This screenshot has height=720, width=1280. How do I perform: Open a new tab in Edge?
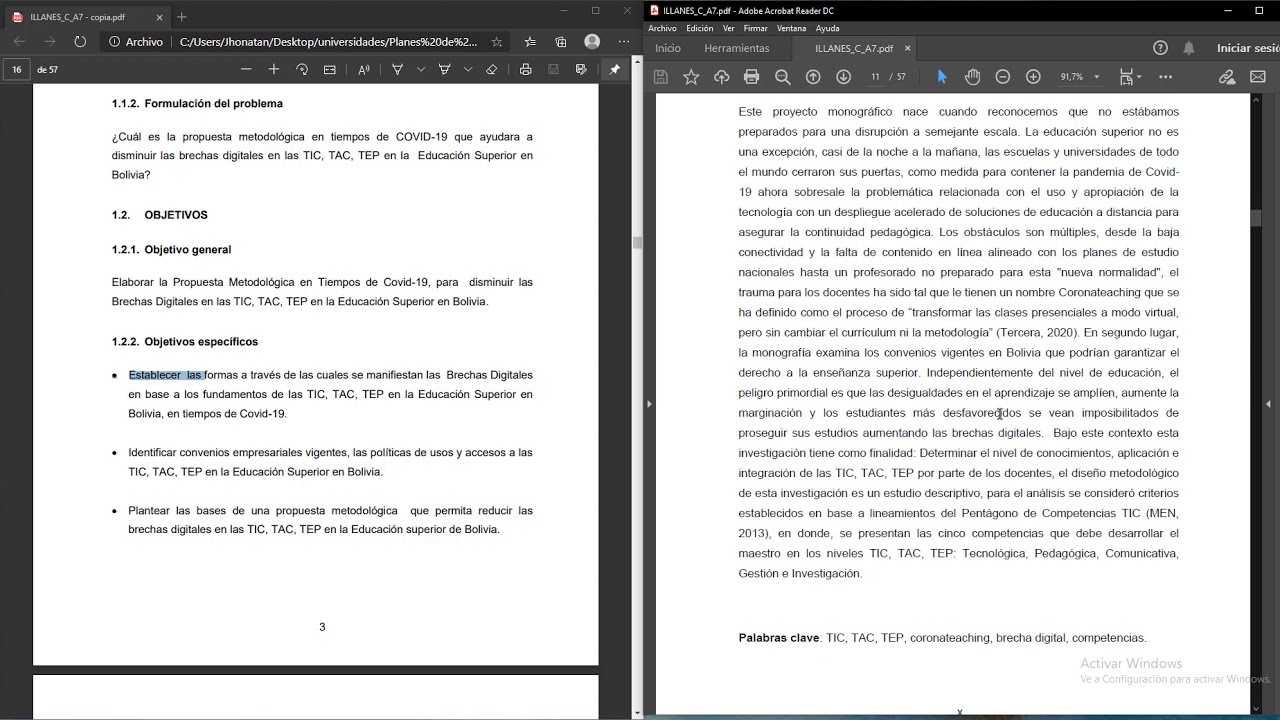pyautogui.click(x=181, y=17)
